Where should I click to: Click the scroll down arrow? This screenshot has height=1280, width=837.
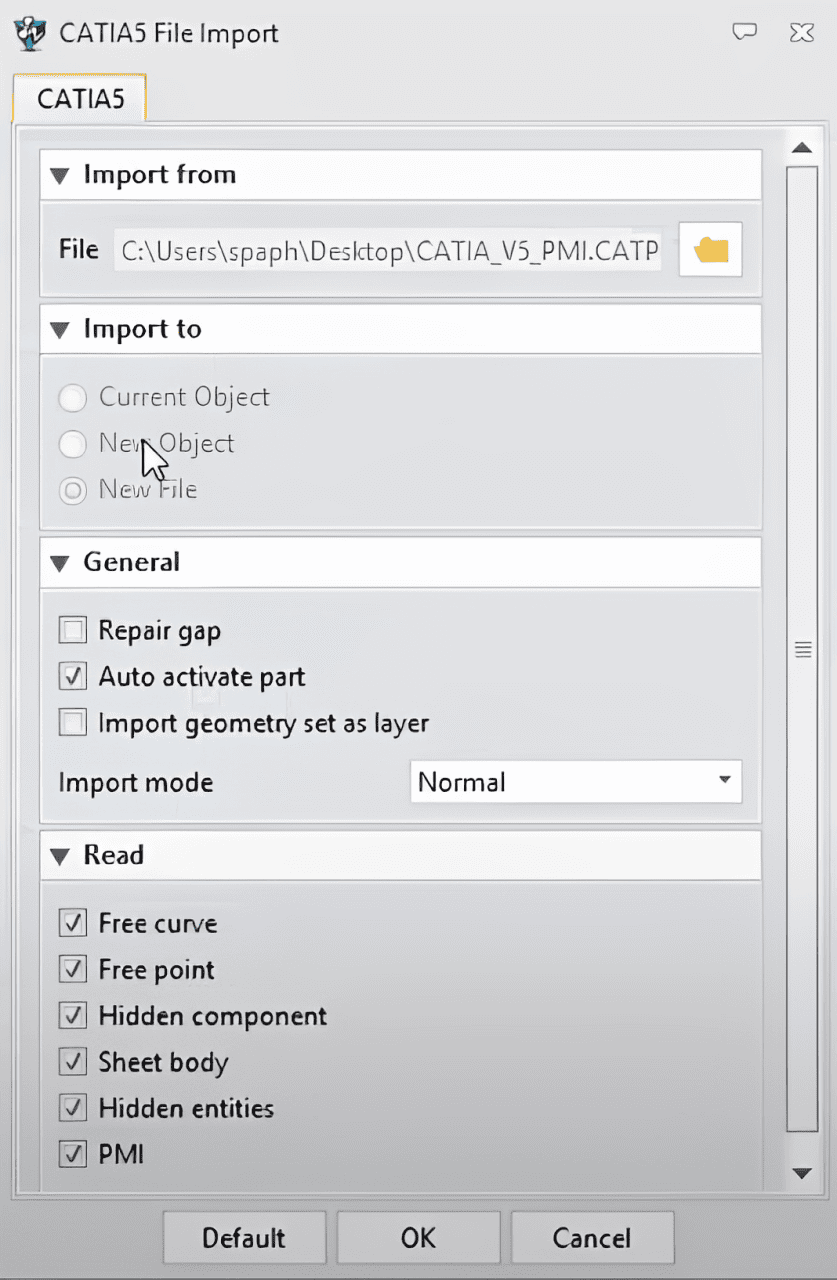click(x=800, y=1172)
